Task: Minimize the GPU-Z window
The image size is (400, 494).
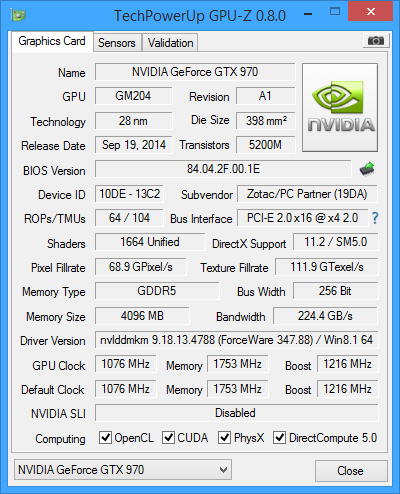Action: pyautogui.click(x=308, y=14)
